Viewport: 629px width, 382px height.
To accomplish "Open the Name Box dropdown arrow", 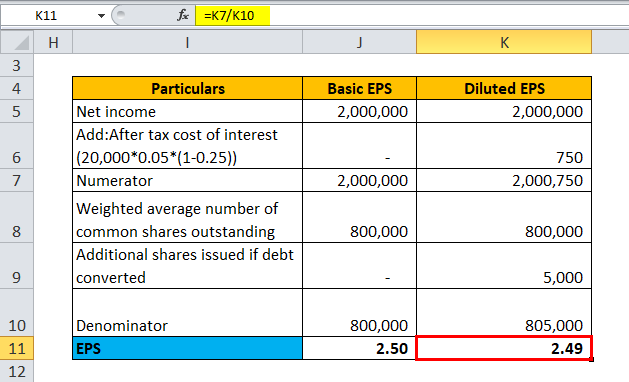I will click(x=101, y=16).
